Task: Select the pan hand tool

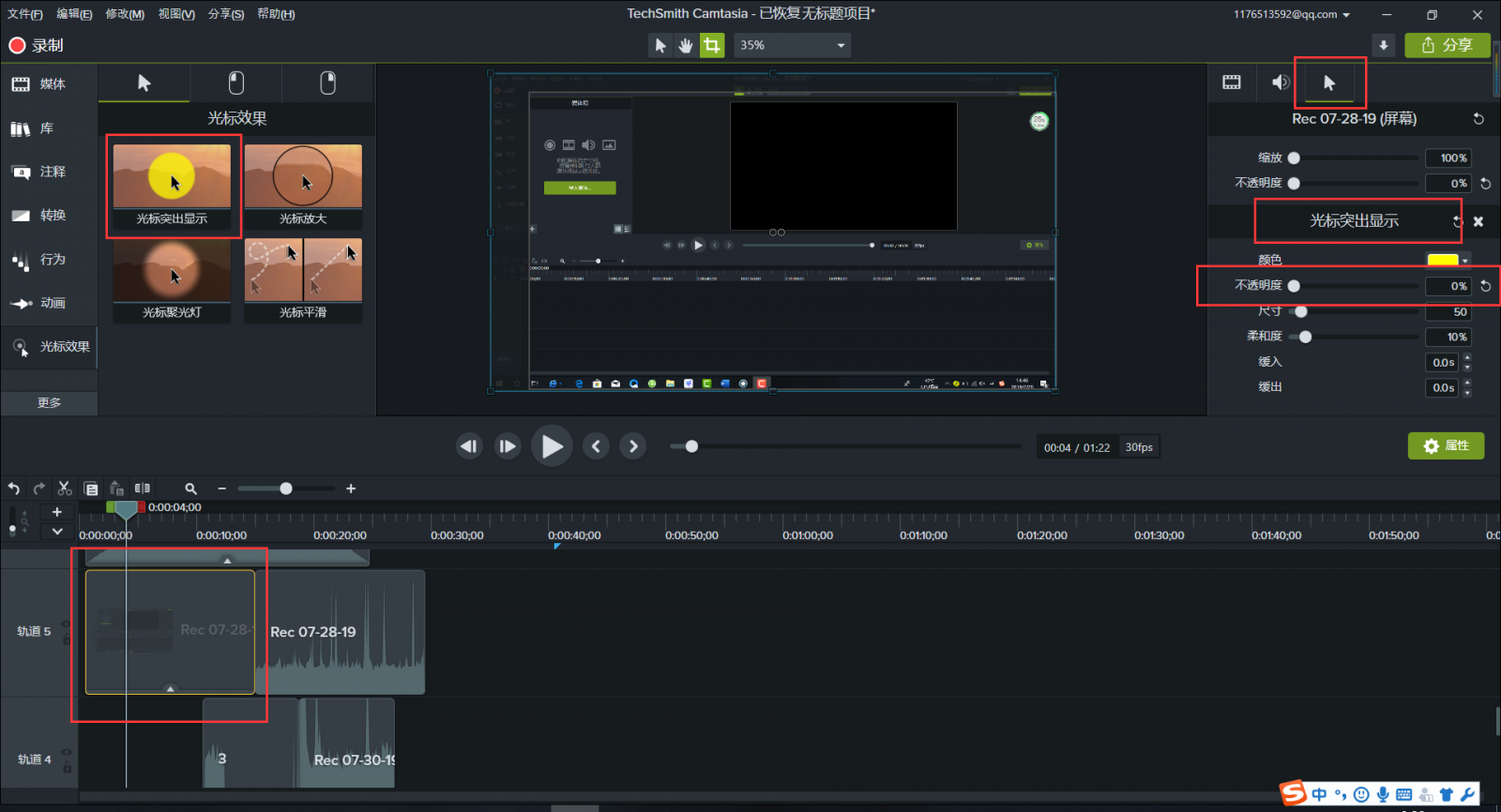Action: (686, 45)
